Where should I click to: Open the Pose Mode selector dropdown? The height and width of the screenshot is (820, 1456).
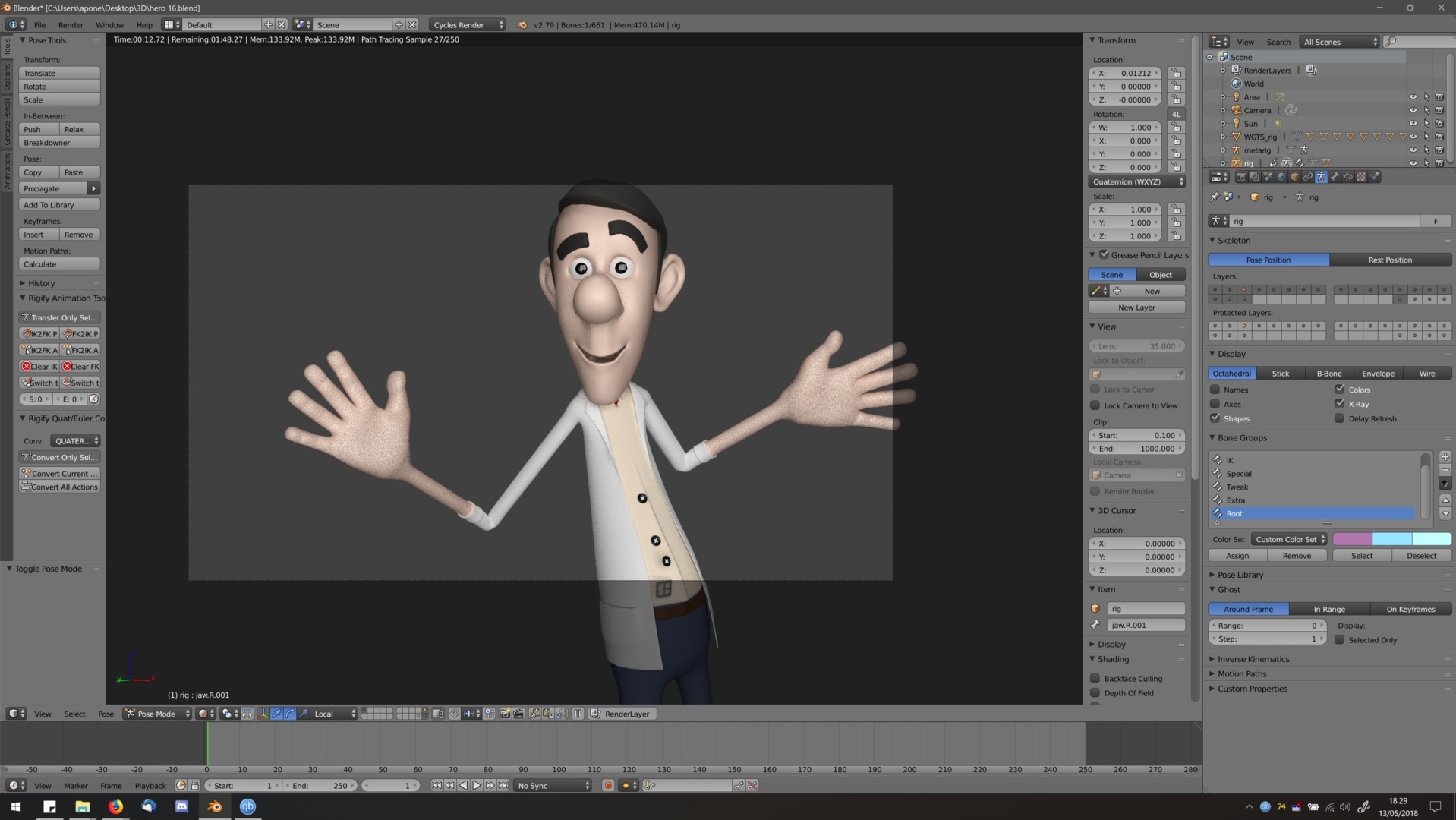pyautogui.click(x=157, y=714)
